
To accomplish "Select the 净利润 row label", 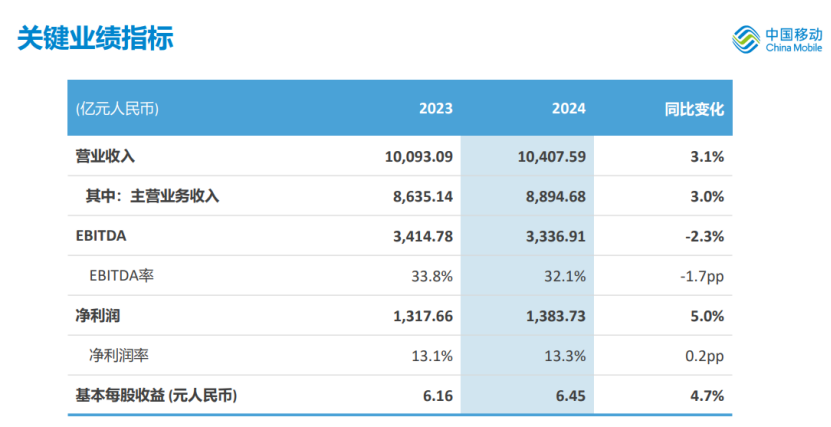I will 98,316.
